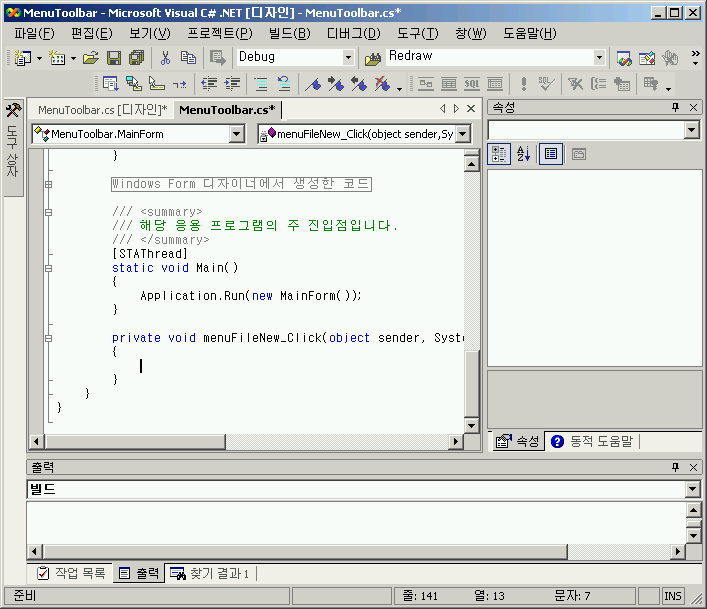Open the output pane selector dropdown arrow
The height and width of the screenshot is (609, 707).
click(x=692, y=489)
